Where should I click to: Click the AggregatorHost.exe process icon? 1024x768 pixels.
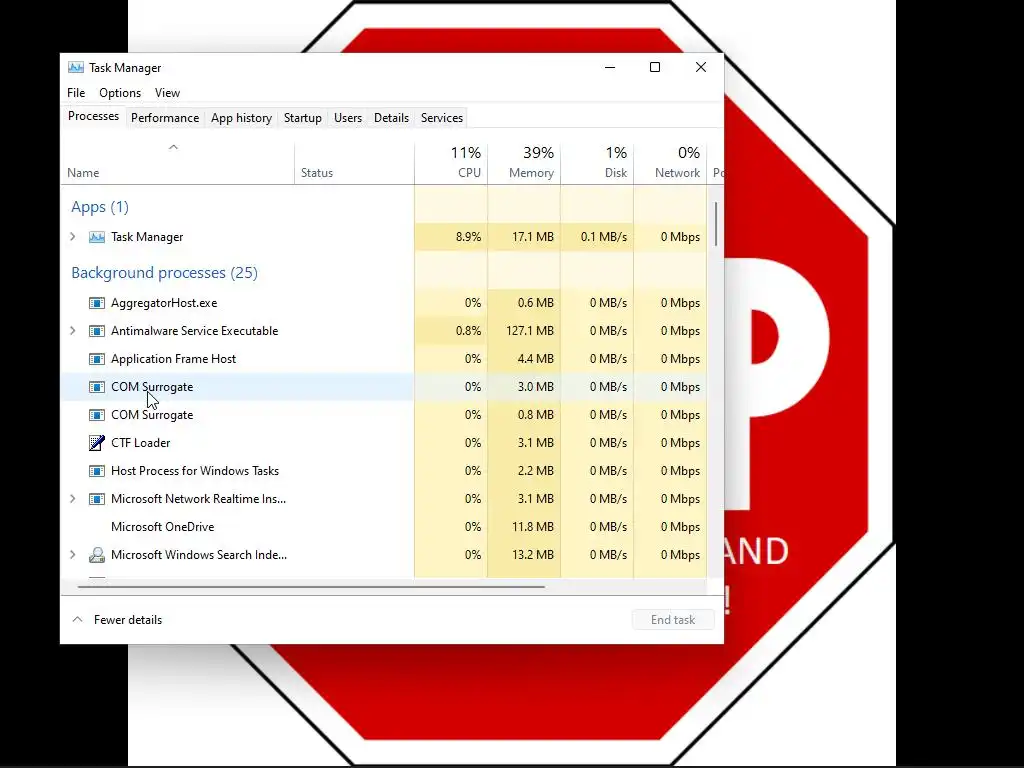97,303
